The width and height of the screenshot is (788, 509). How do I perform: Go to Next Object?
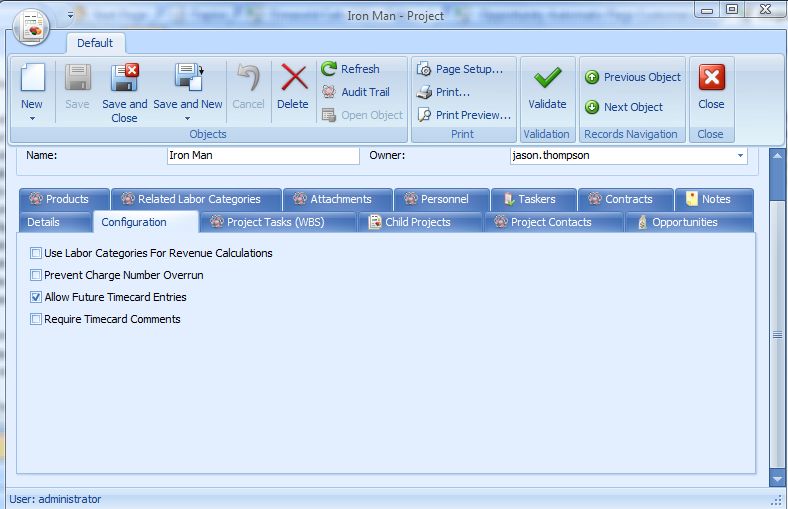click(x=624, y=107)
